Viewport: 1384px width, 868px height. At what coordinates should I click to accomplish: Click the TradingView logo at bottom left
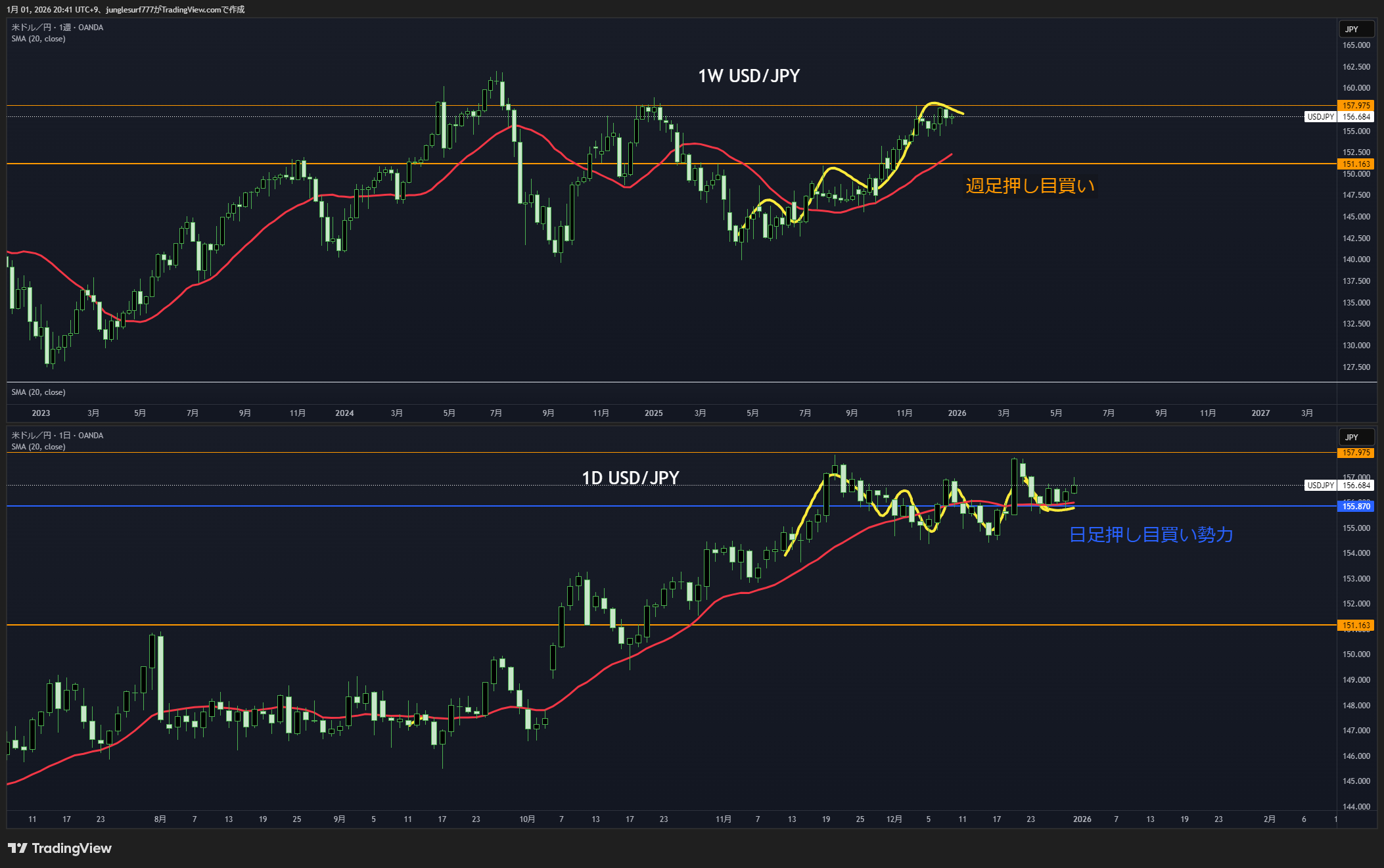tap(59, 848)
